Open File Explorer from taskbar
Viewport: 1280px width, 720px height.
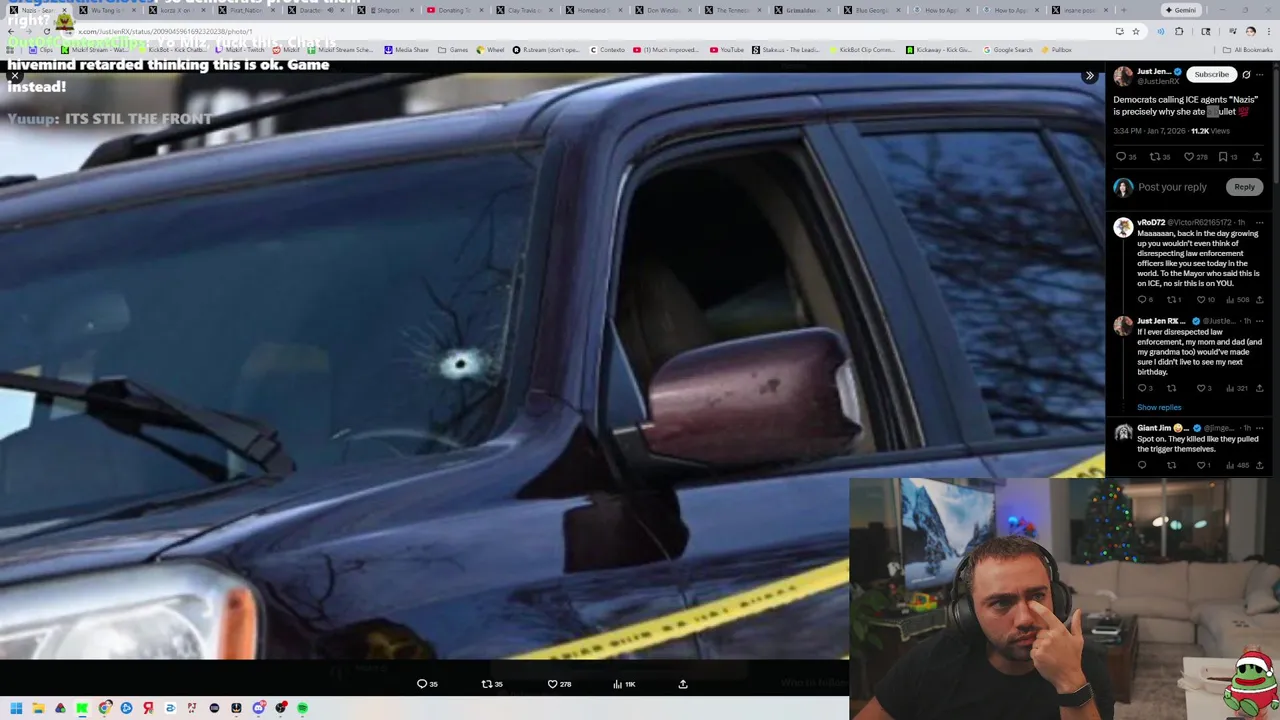click(38, 708)
